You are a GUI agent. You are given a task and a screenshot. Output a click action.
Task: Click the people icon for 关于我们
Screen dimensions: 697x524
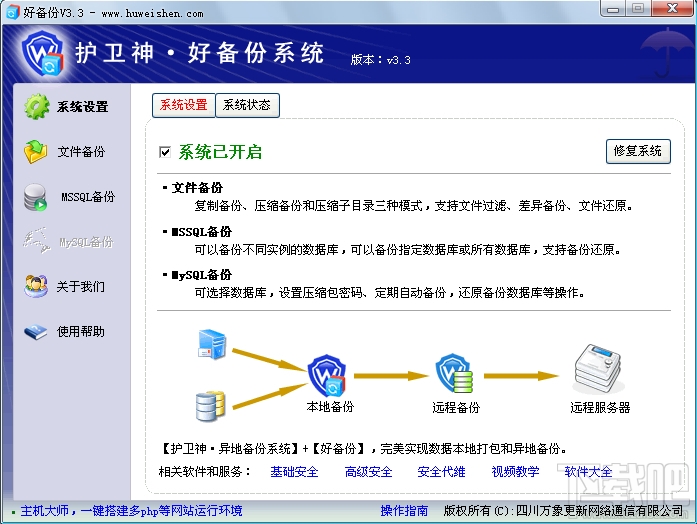pos(36,286)
